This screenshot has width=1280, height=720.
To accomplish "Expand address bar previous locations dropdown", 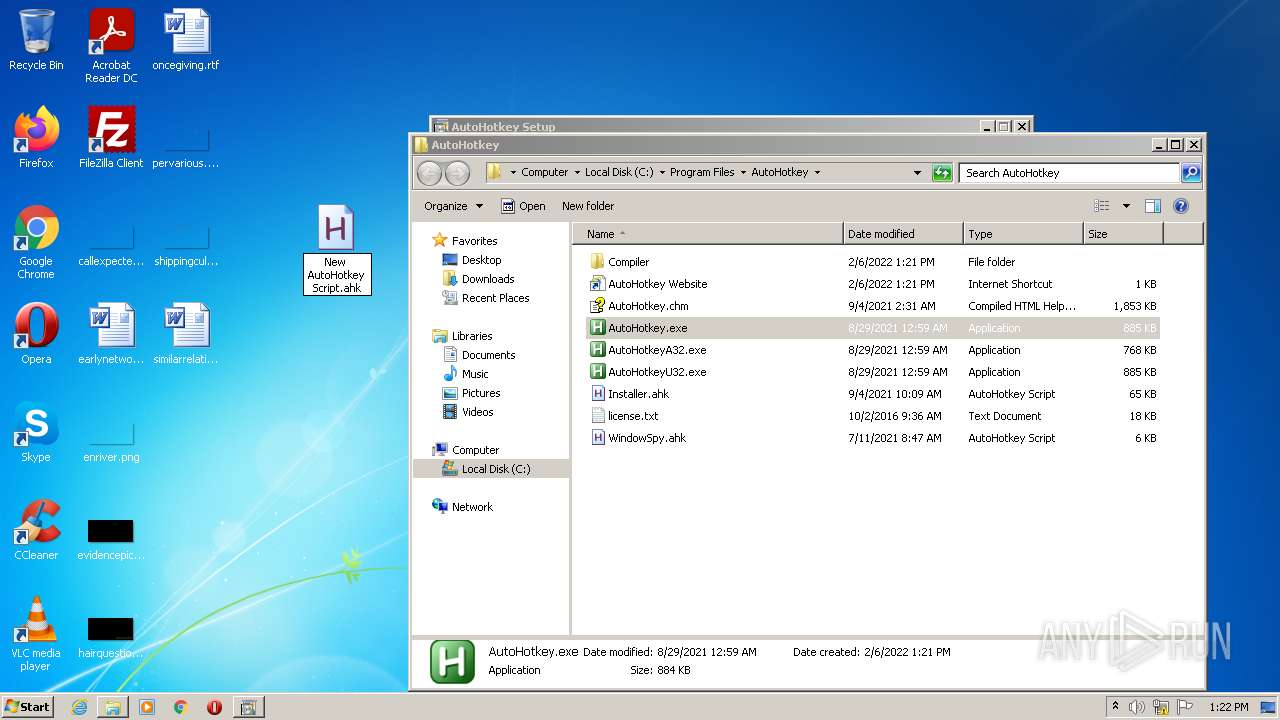I will (x=917, y=173).
